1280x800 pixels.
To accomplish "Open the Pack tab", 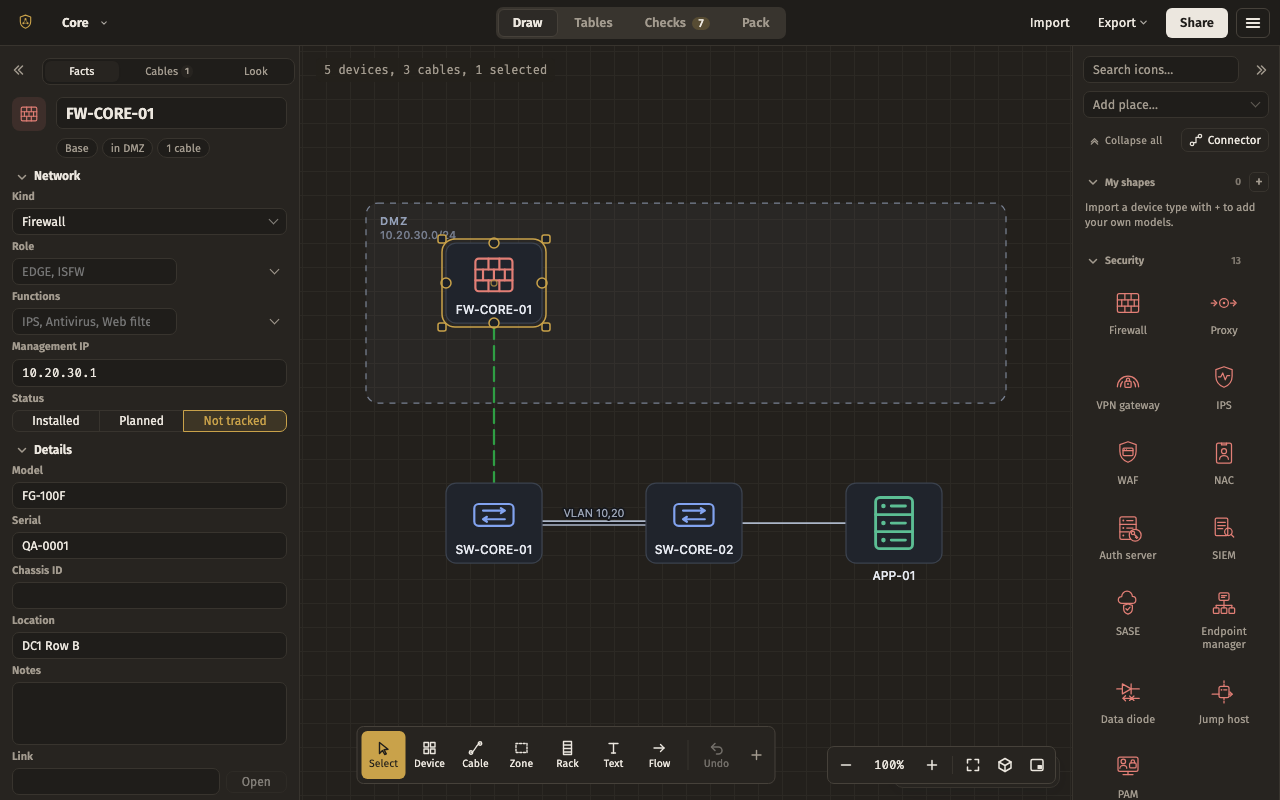I will pos(756,23).
